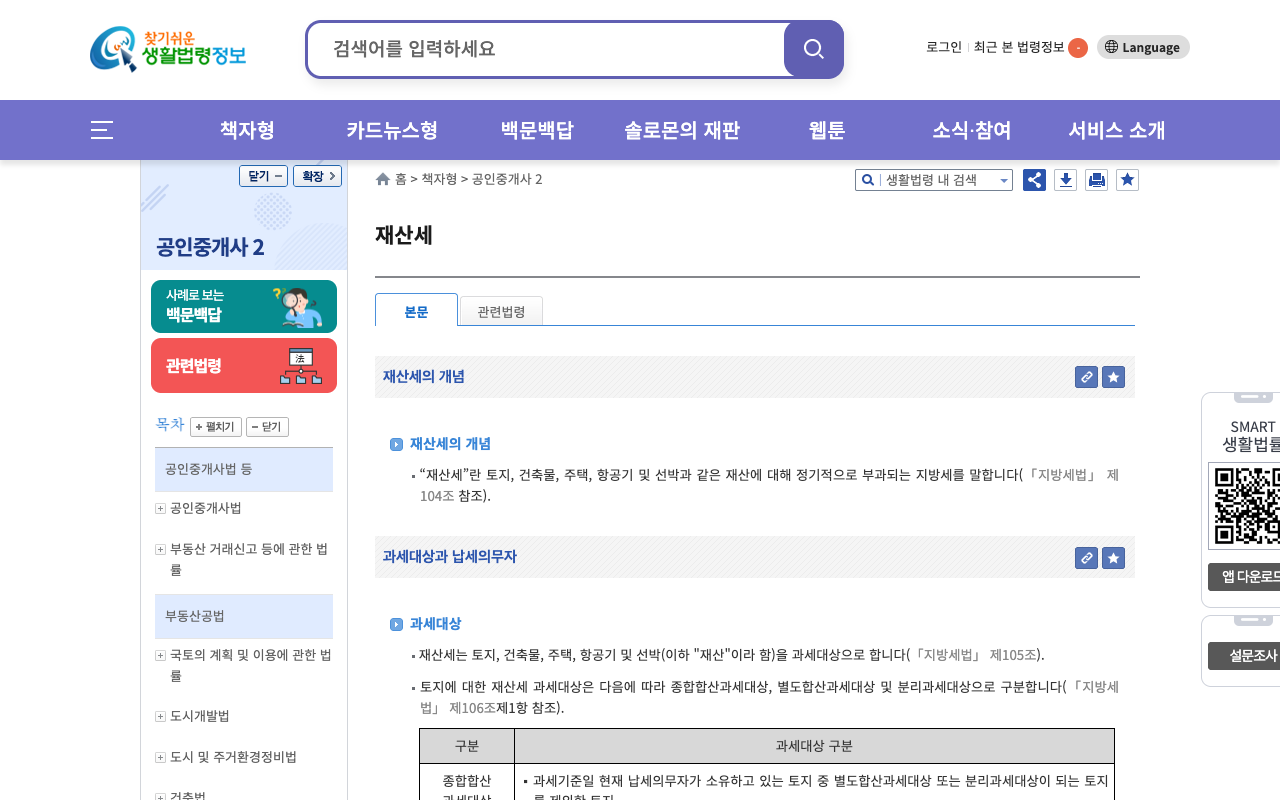
Task: Click the 로그인 link
Action: pos(944,47)
